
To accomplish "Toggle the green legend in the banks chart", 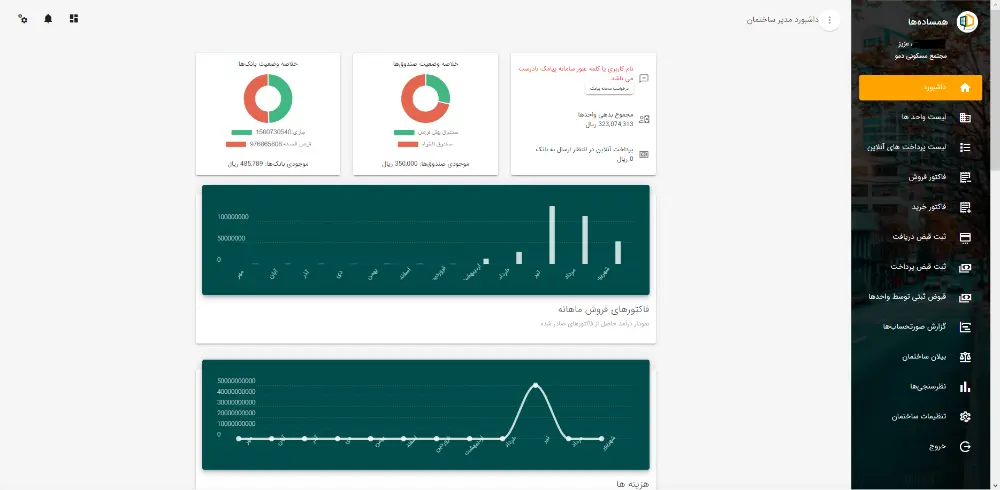I will coord(242,132).
